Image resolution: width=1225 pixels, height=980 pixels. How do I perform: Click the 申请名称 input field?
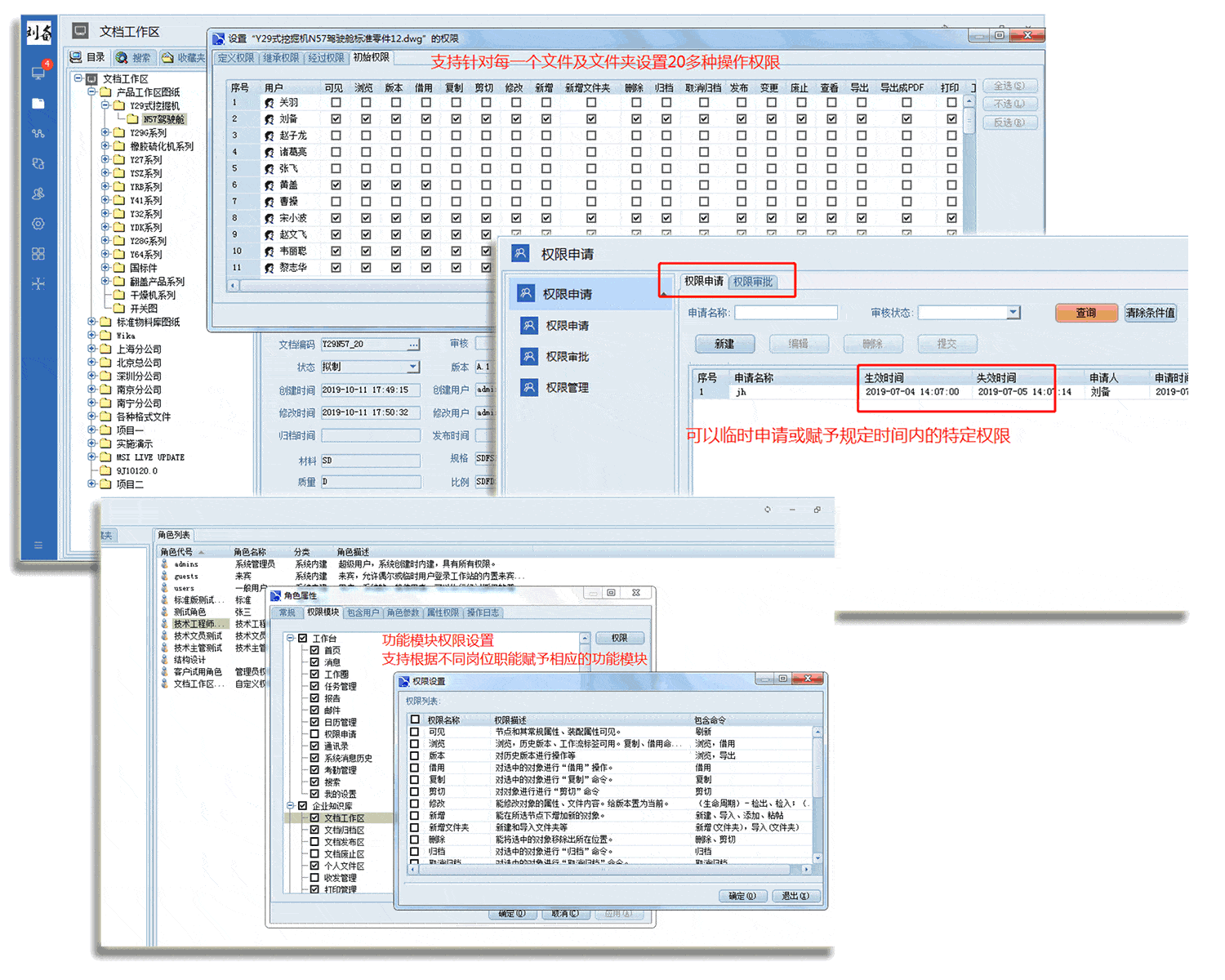click(786, 312)
